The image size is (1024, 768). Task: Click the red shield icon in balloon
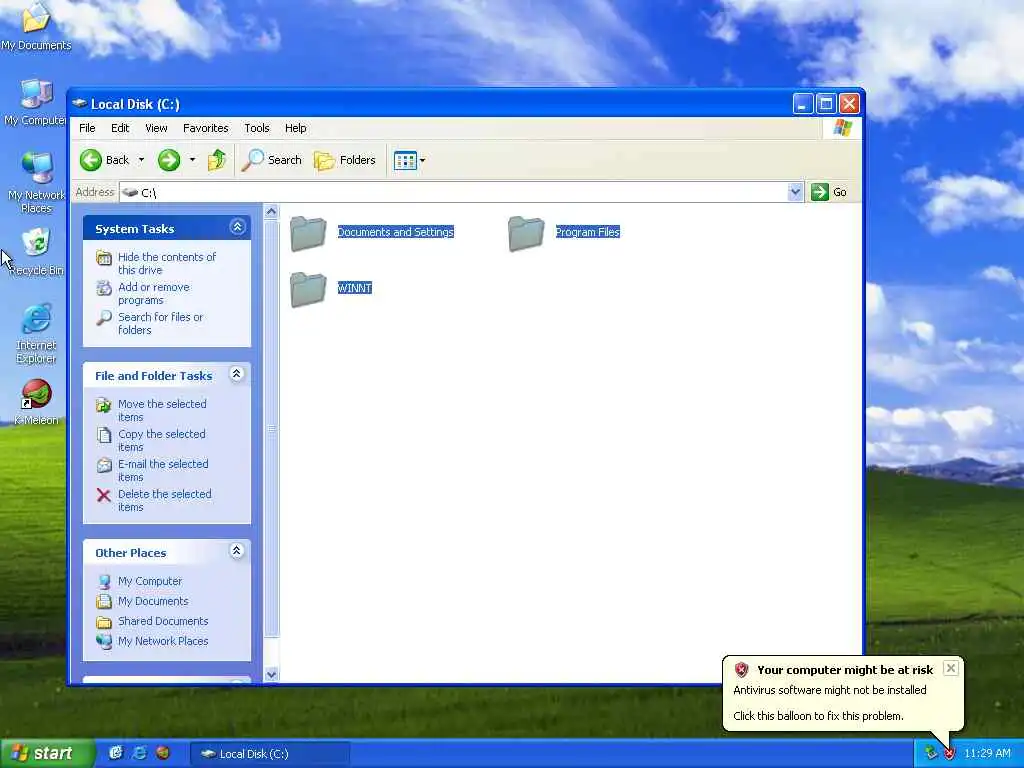741,669
